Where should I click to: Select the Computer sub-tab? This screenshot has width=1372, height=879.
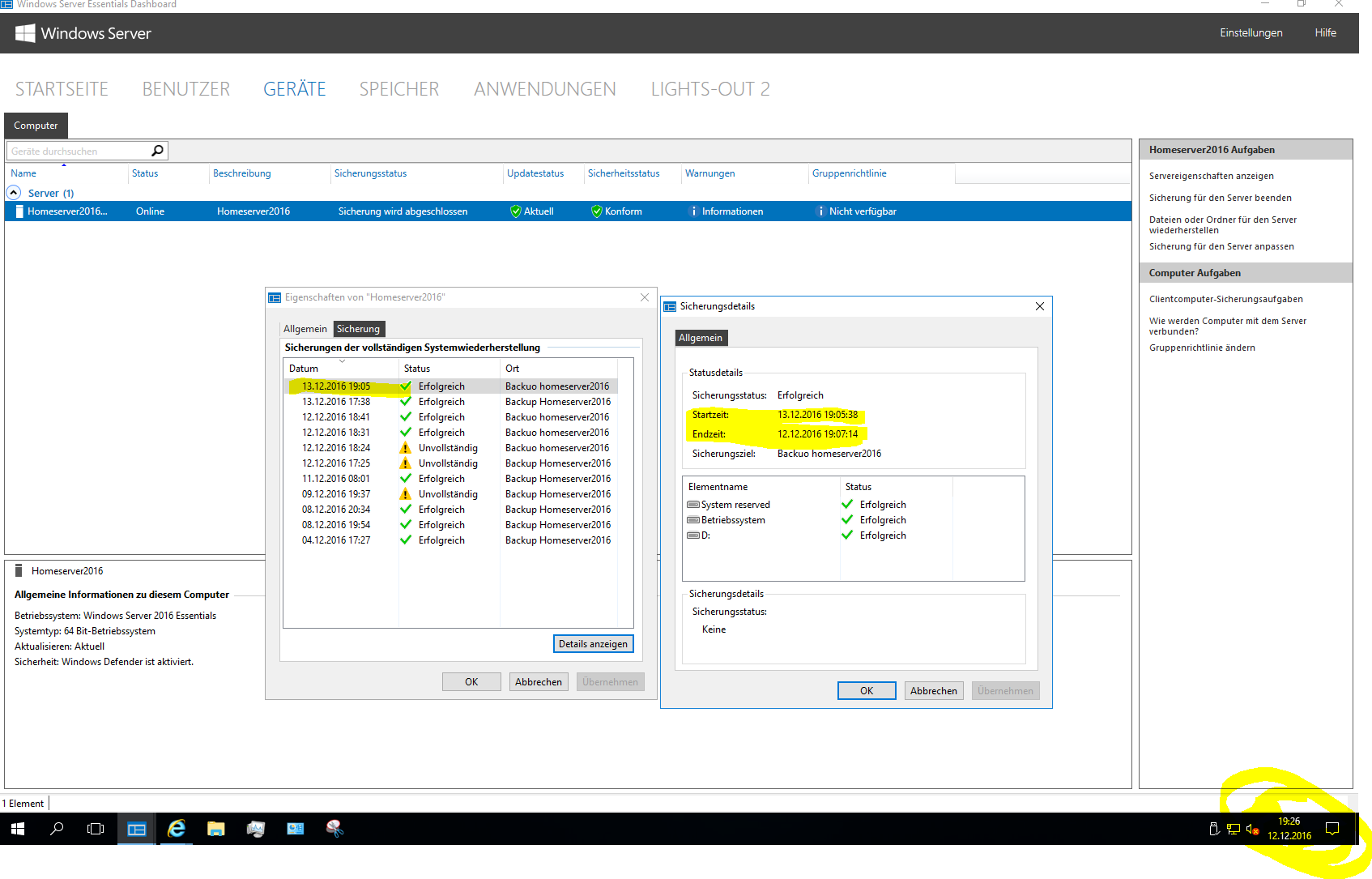36,126
